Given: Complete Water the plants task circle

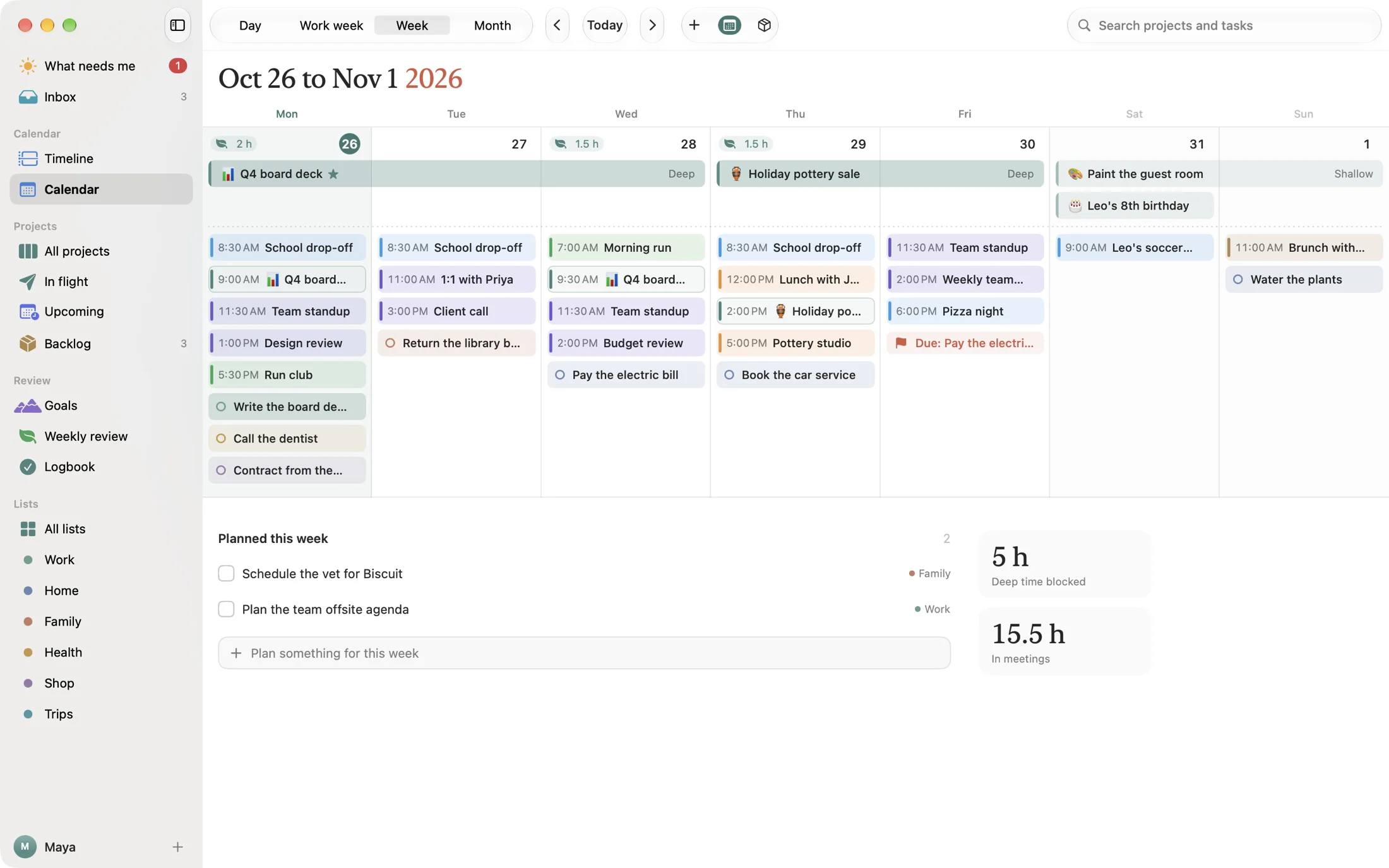Looking at the screenshot, I should (1237, 279).
